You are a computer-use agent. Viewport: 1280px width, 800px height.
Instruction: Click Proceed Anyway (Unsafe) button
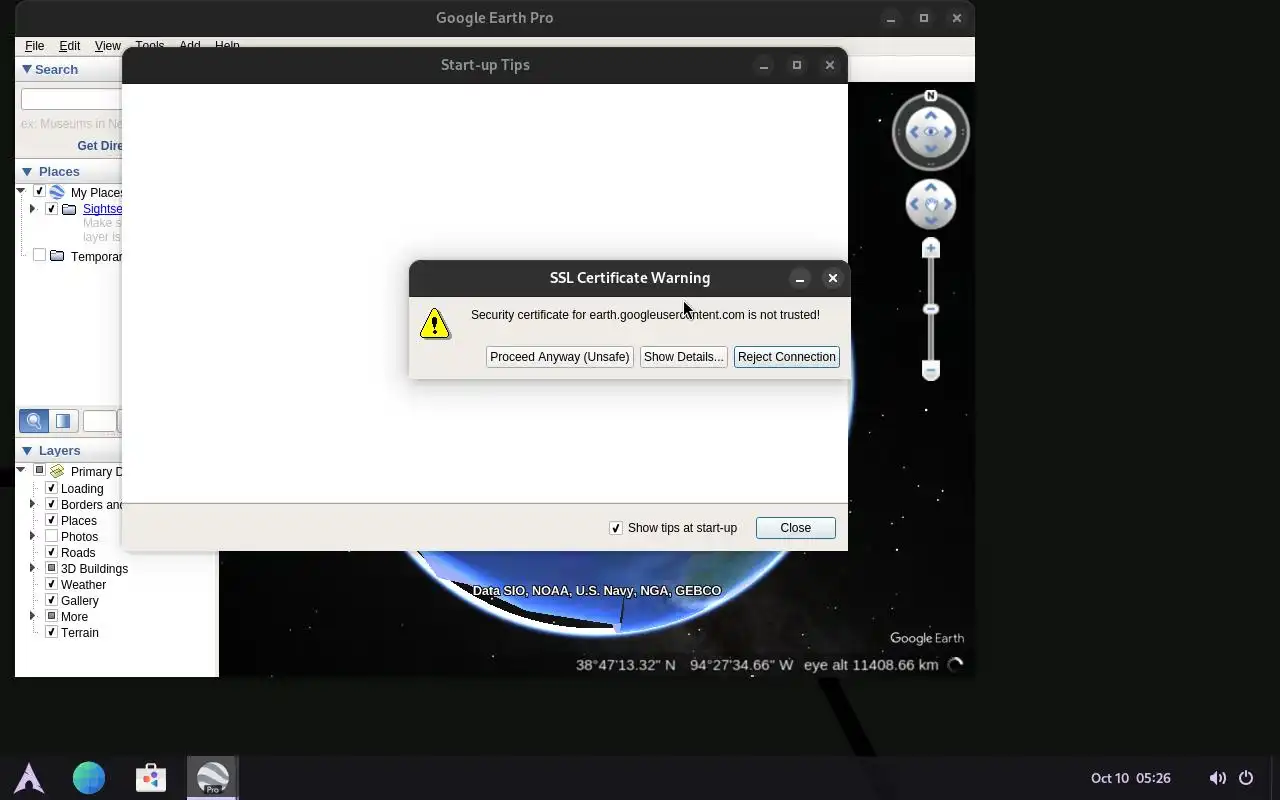(x=560, y=357)
